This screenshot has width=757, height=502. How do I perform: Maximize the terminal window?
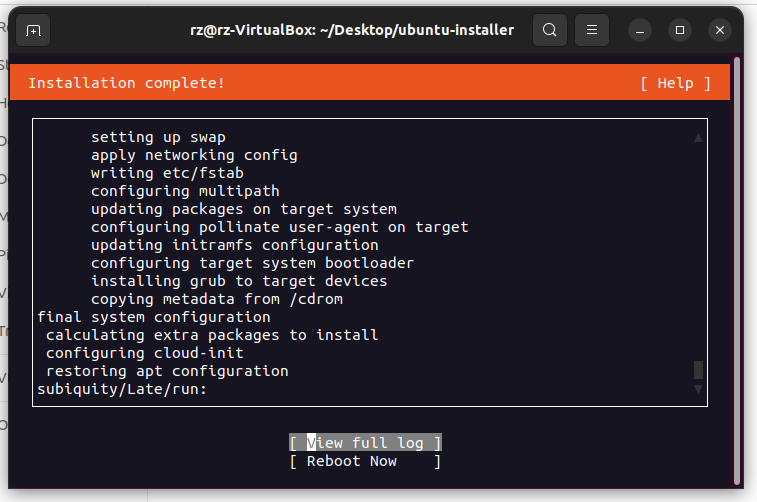tap(680, 30)
